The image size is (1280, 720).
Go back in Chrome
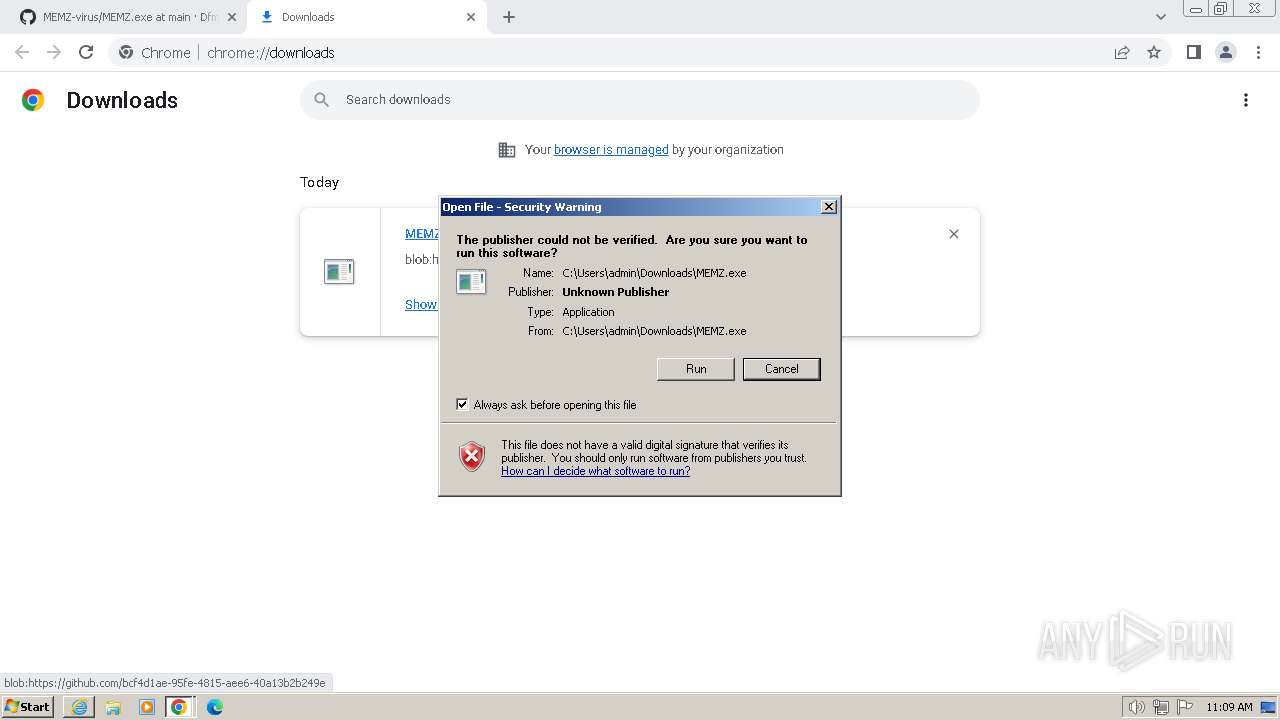(x=22, y=53)
